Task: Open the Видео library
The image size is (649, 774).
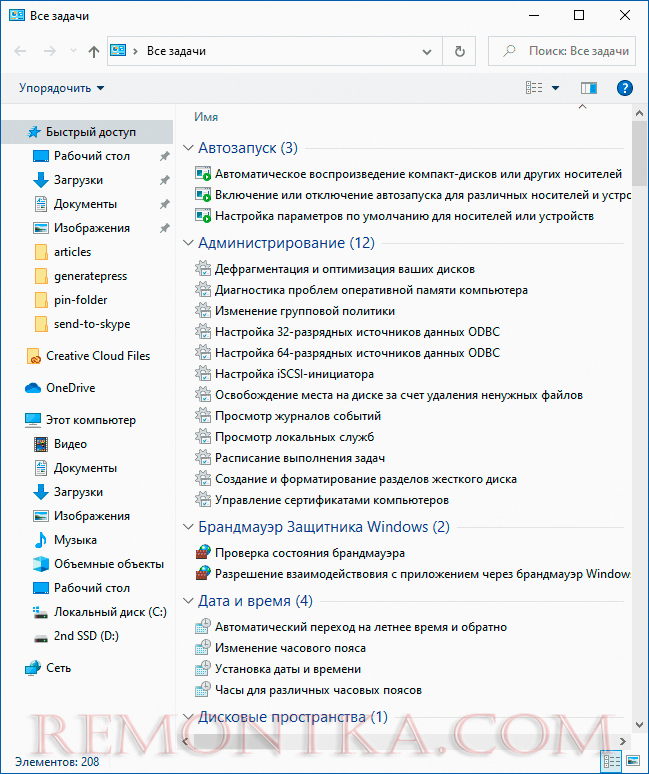Action: click(70, 444)
